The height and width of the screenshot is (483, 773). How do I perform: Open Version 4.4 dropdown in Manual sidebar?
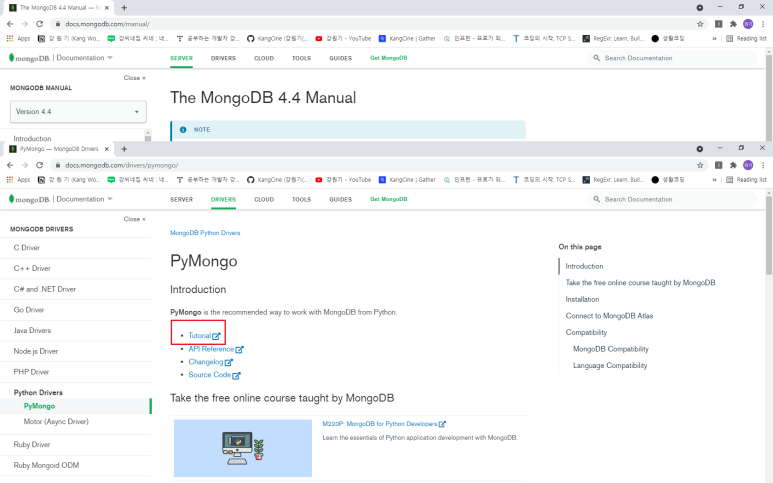coord(78,112)
